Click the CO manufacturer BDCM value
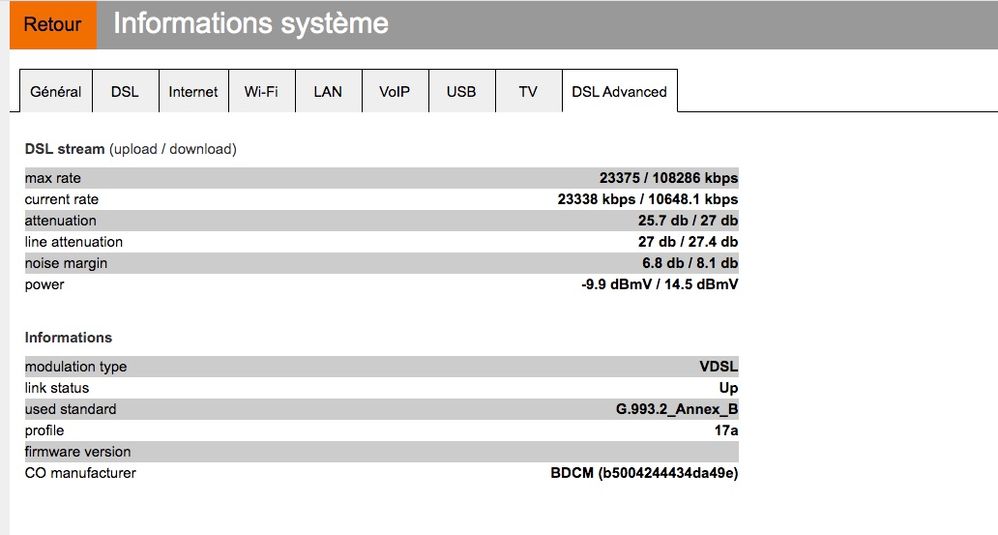The height and width of the screenshot is (535, 998). pos(644,472)
